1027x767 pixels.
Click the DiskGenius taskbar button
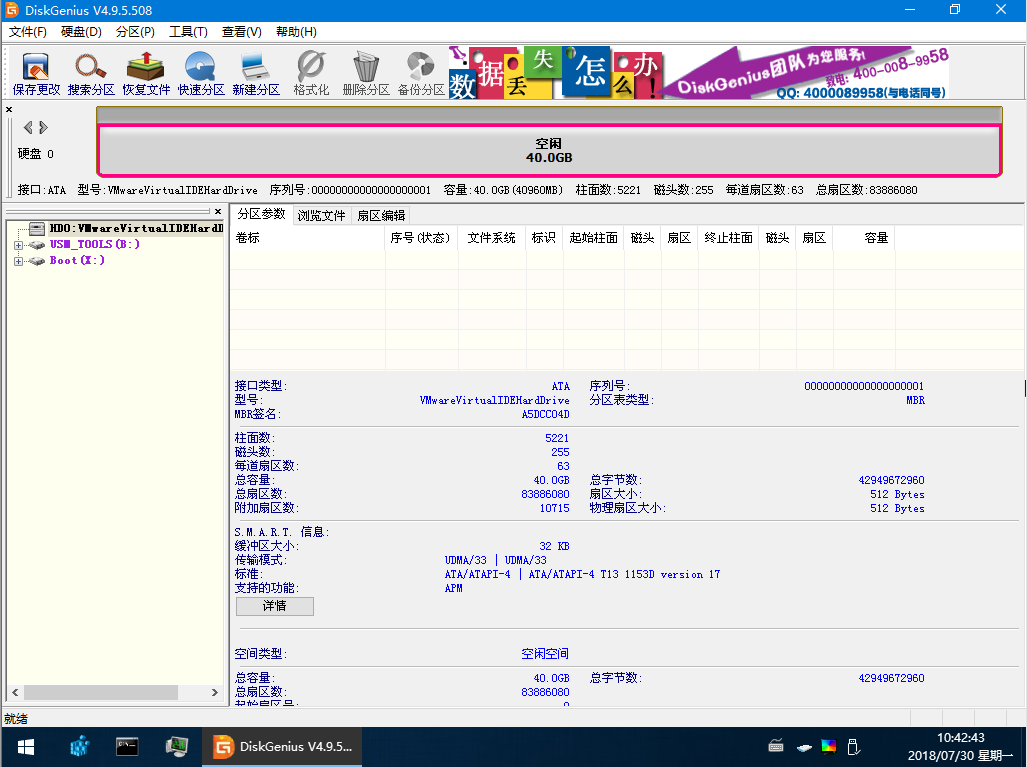tap(282, 747)
